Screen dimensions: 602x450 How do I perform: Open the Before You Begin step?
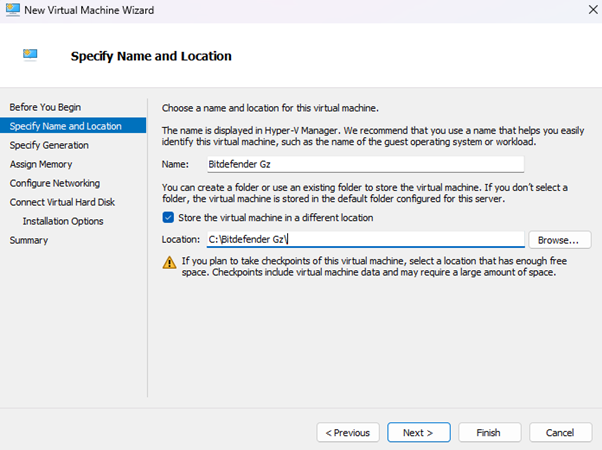point(45,107)
